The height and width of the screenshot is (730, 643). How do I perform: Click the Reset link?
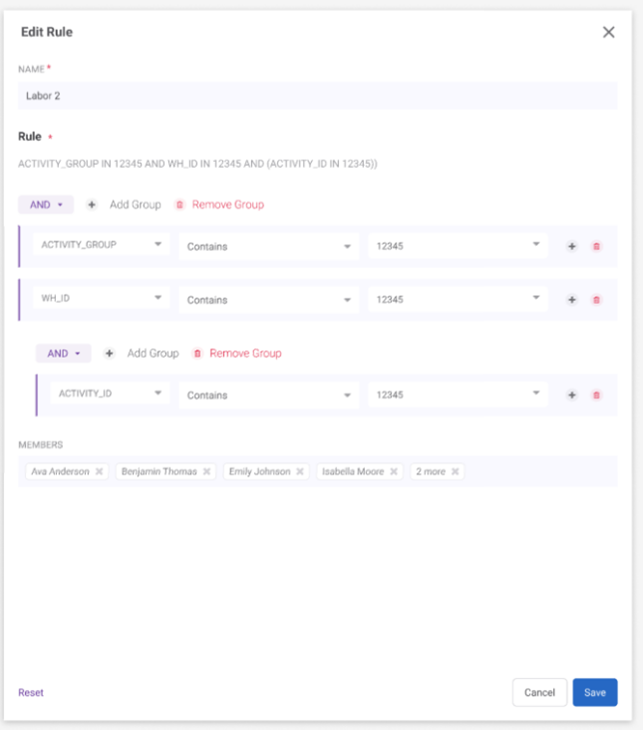(31, 692)
